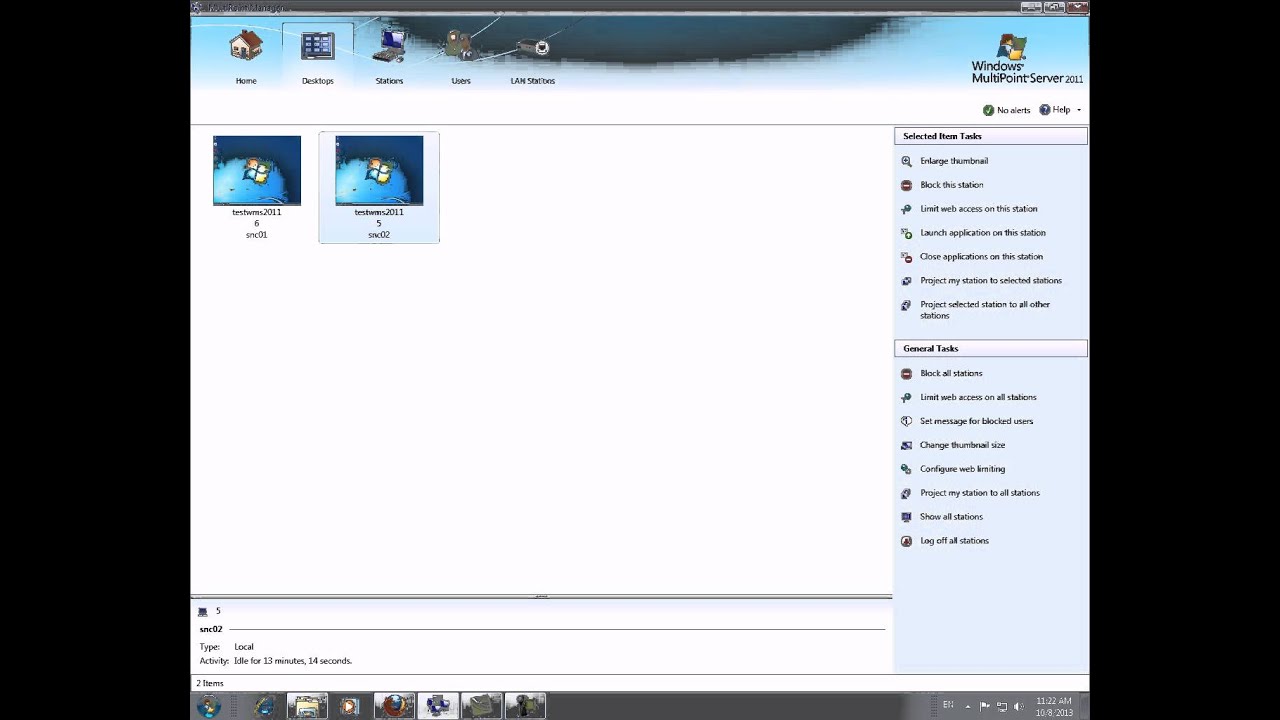Open Windows Explorer folder on taskbar
The height and width of the screenshot is (720, 1280).
[x=308, y=706]
